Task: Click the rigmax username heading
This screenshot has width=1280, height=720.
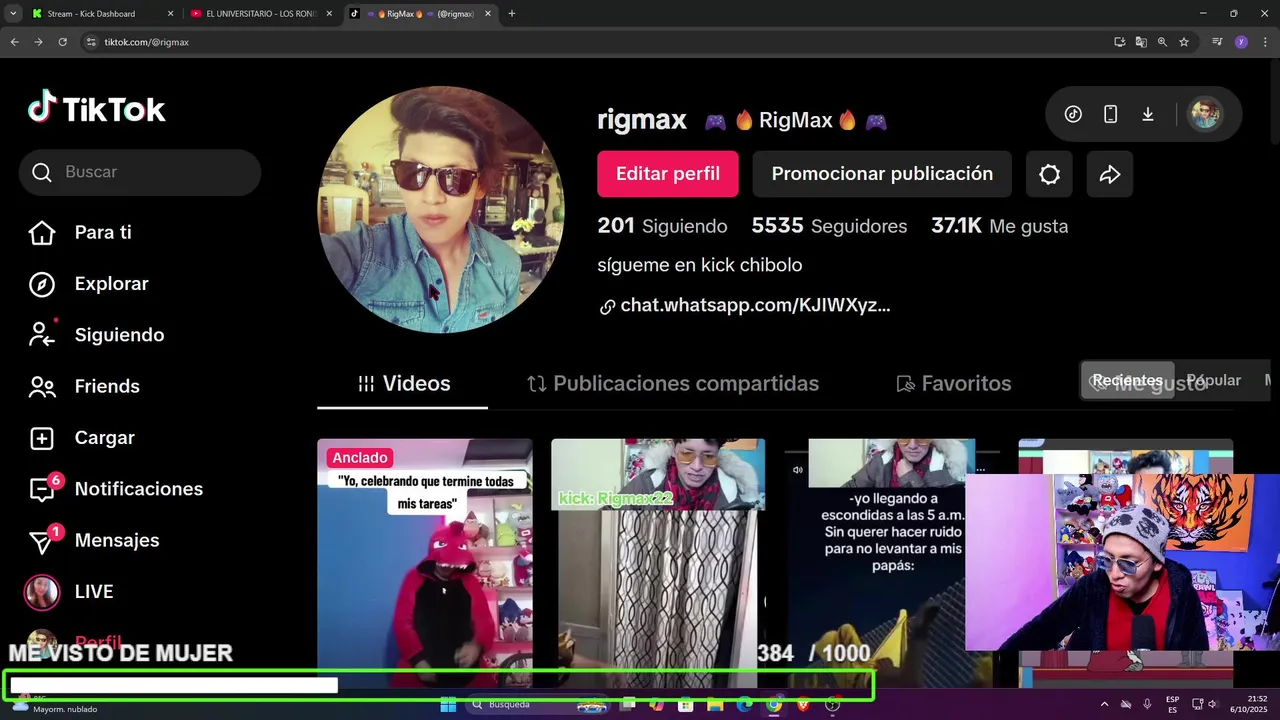Action: point(642,121)
